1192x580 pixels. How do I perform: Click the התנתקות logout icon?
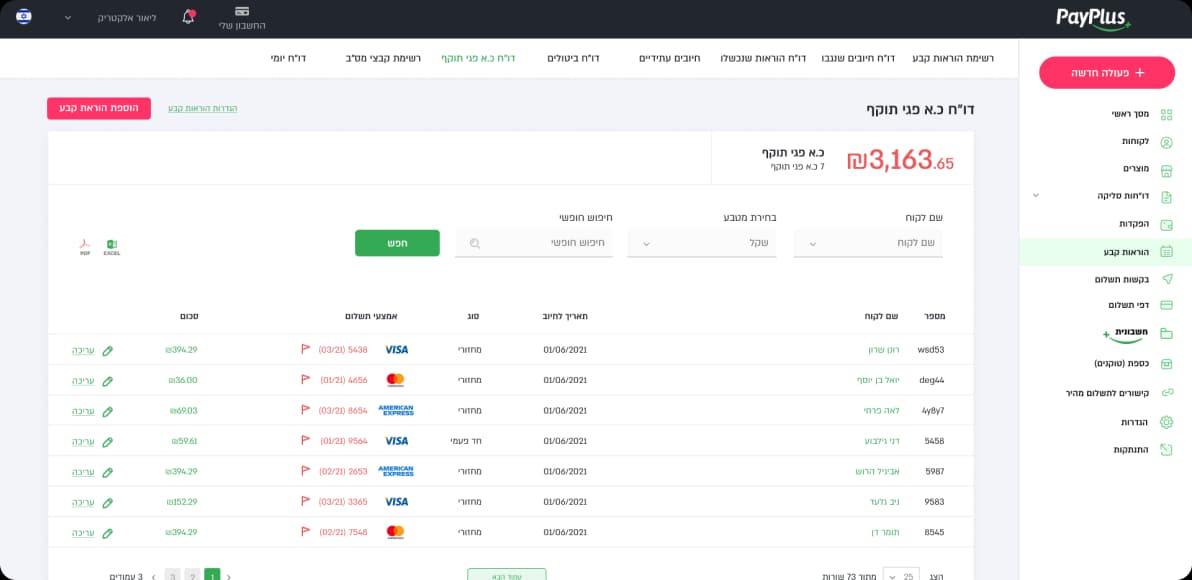point(1166,449)
